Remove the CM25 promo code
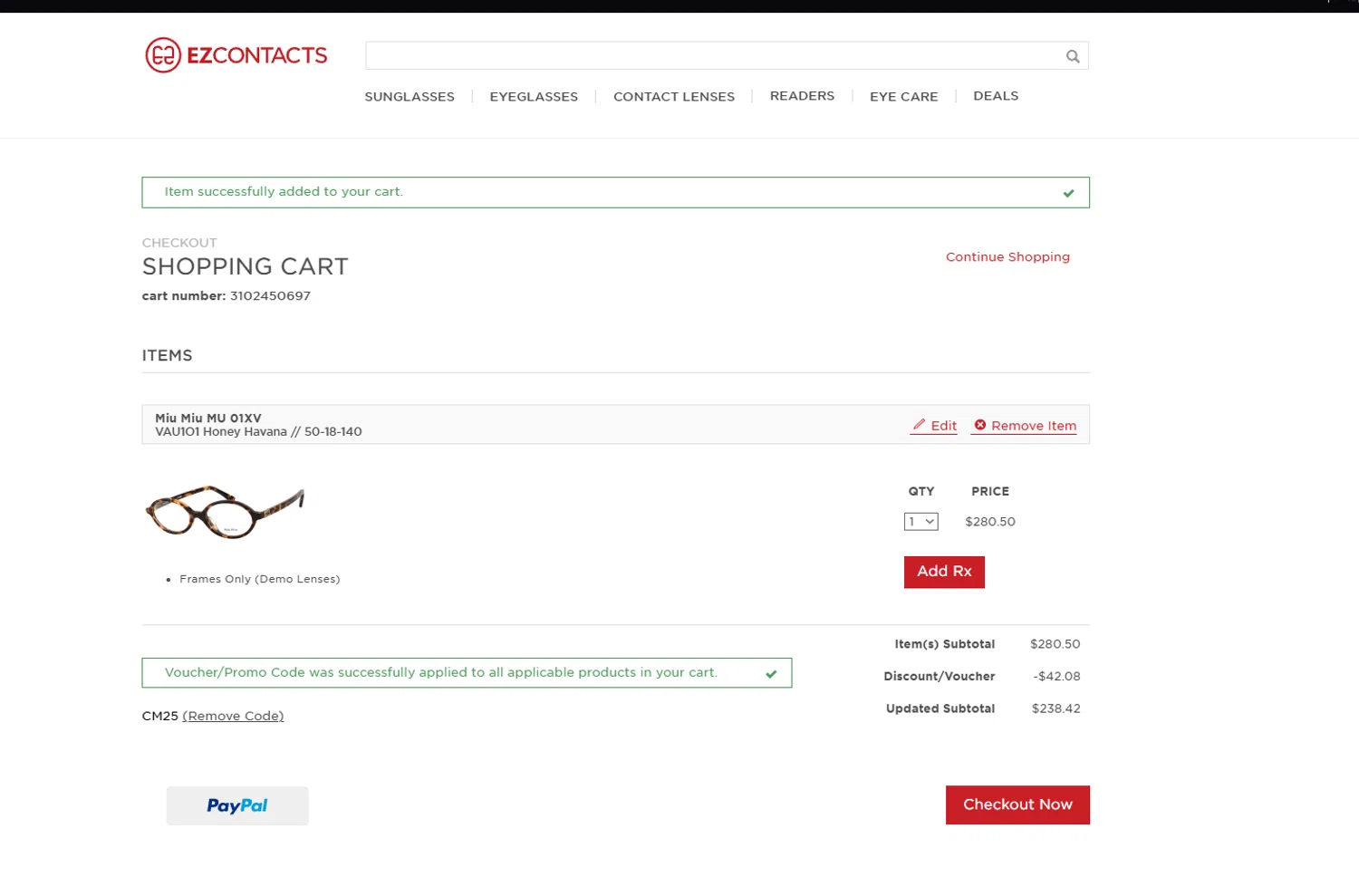Viewport: 1359px width, 896px height. [233, 716]
